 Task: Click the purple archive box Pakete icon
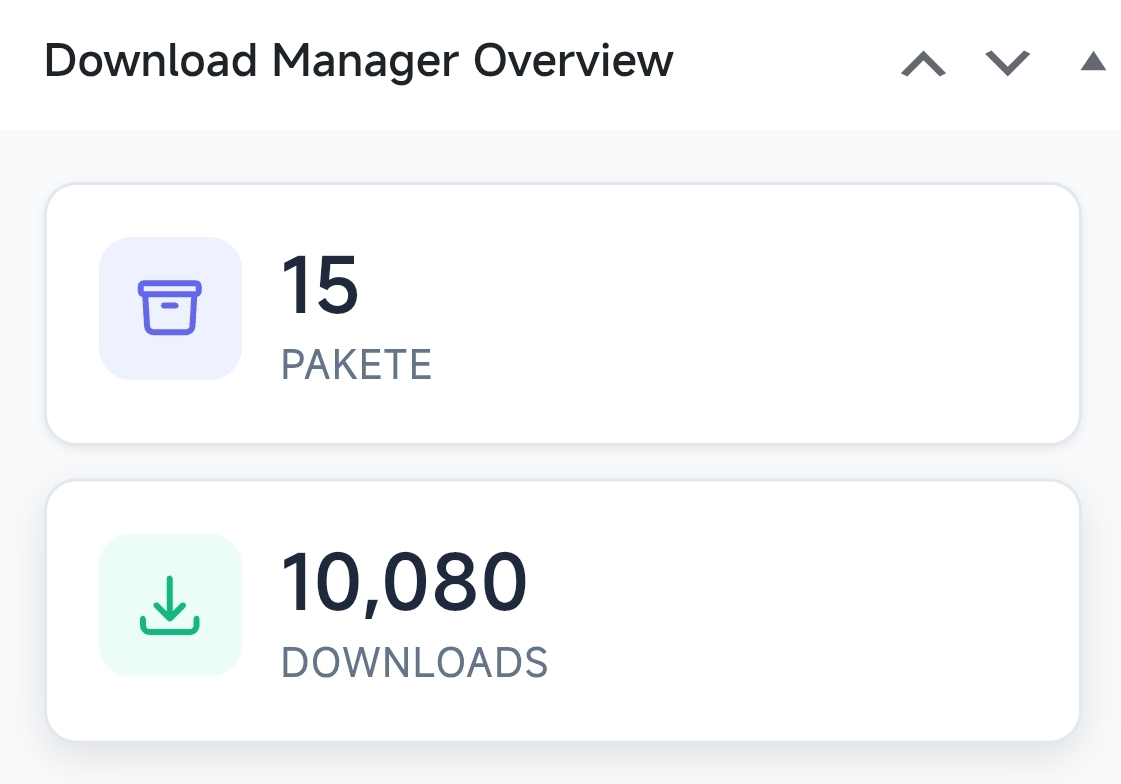(x=169, y=307)
